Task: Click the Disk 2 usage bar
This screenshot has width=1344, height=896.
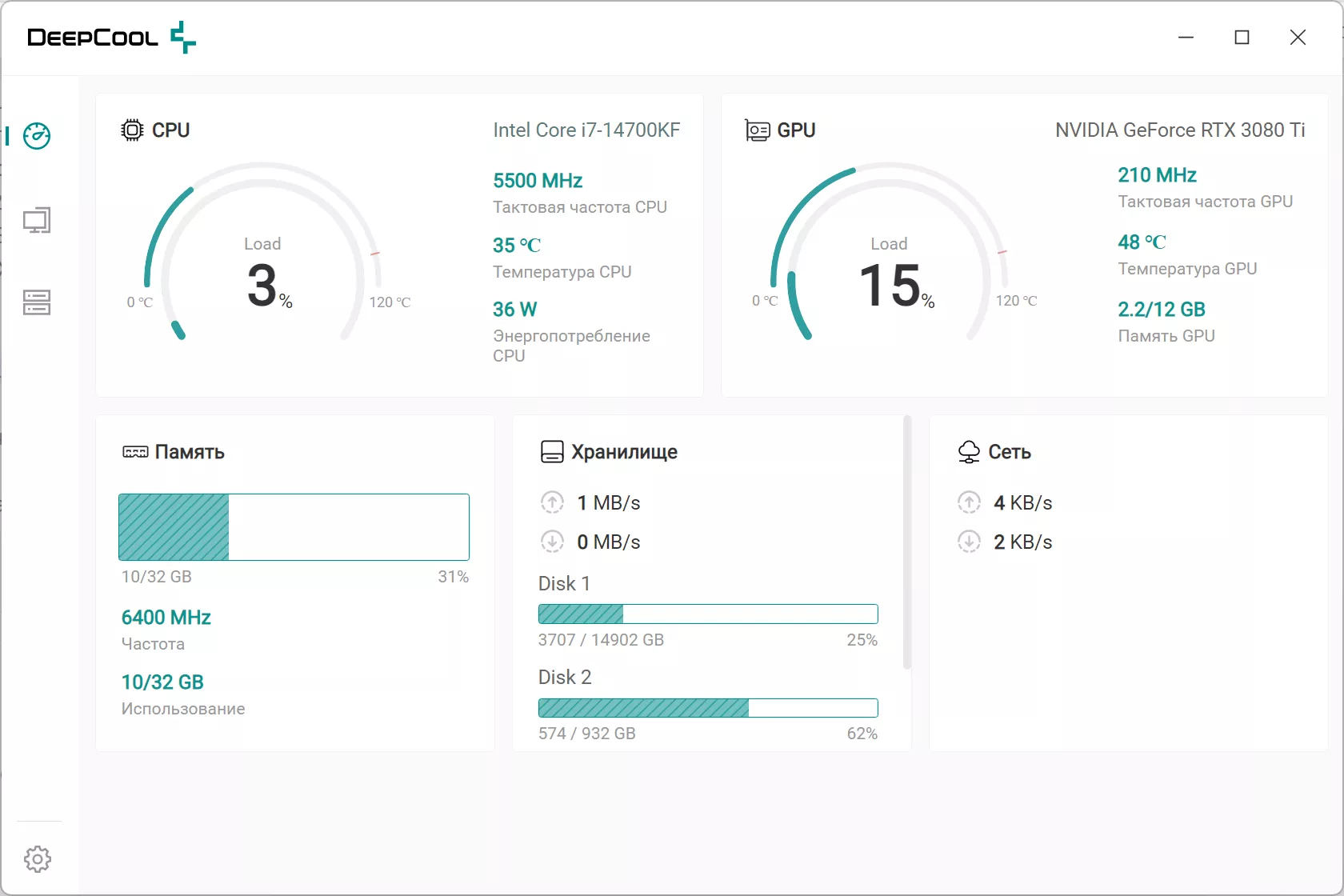Action: click(x=708, y=708)
